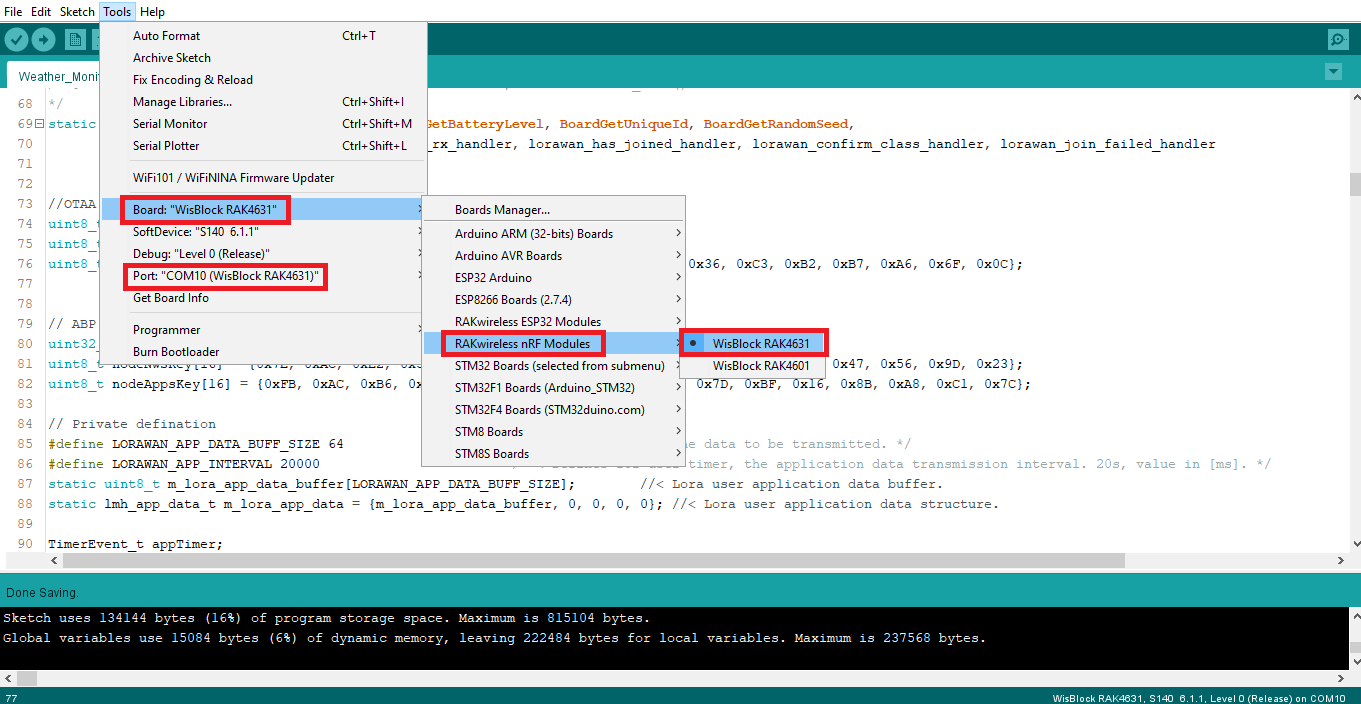Choose WisBlock RAK4601 from board list

[x=760, y=366]
